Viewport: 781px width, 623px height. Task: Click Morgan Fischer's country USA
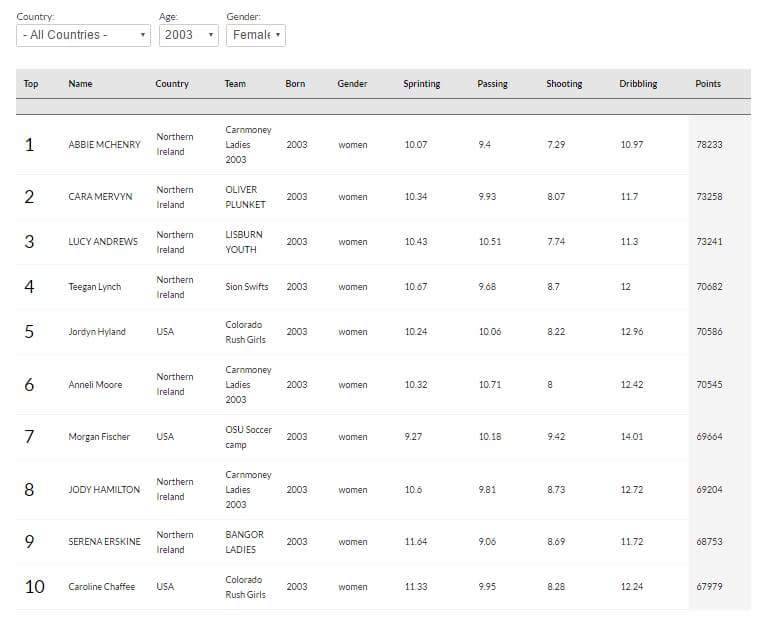coord(165,437)
